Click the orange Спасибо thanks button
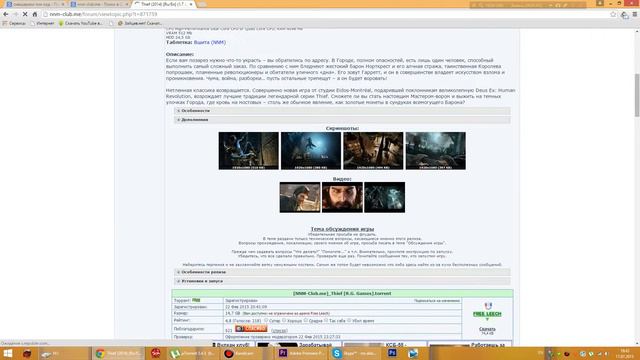 251,329
